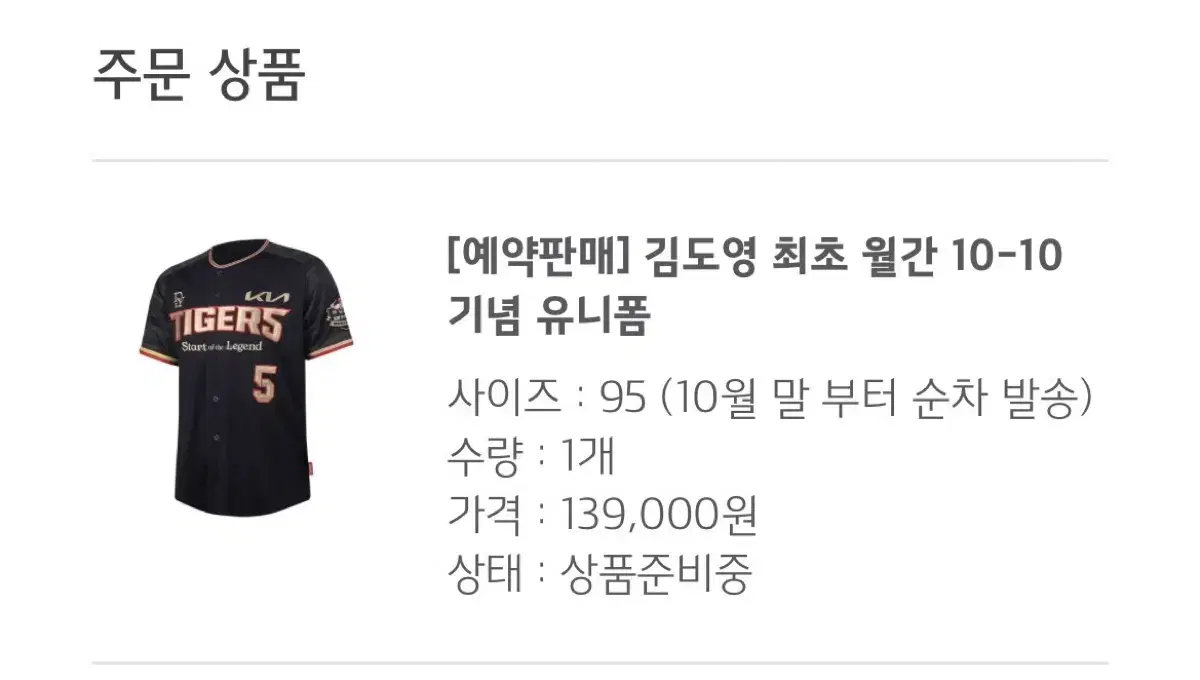1200x680 pixels.
Task: Click the quantity value 1개
Action: (x=588, y=458)
